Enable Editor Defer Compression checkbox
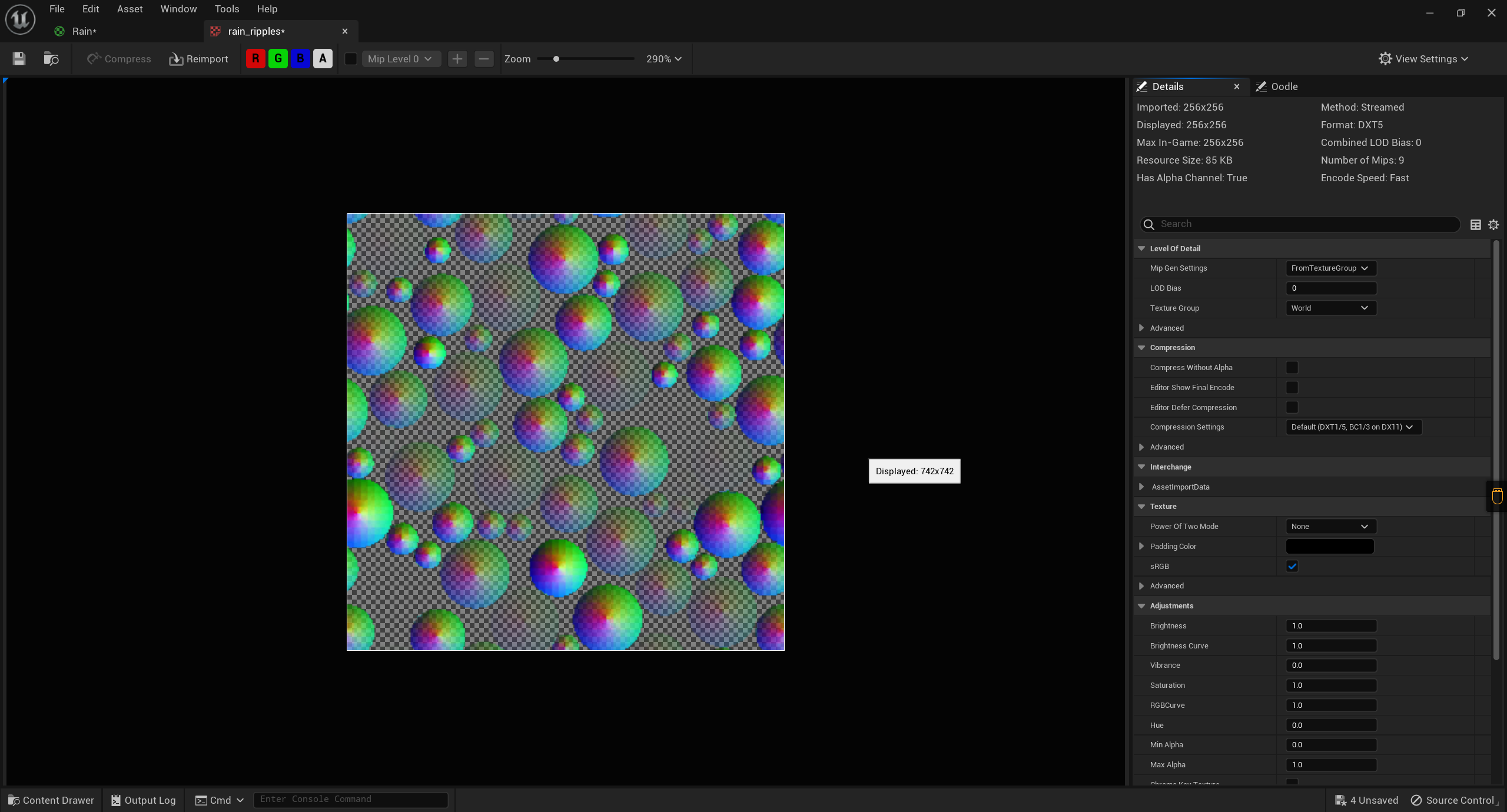 click(1292, 407)
